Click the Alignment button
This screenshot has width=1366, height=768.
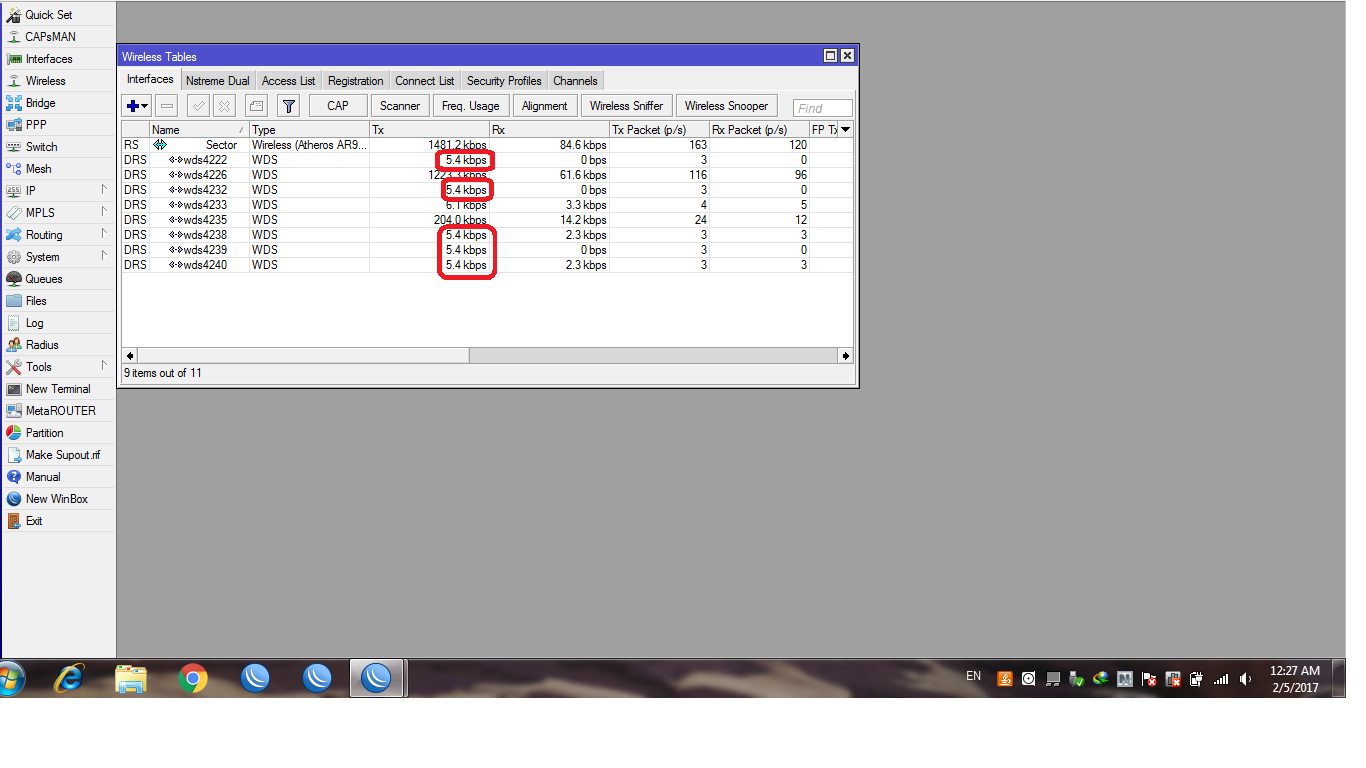[x=545, y=106]
